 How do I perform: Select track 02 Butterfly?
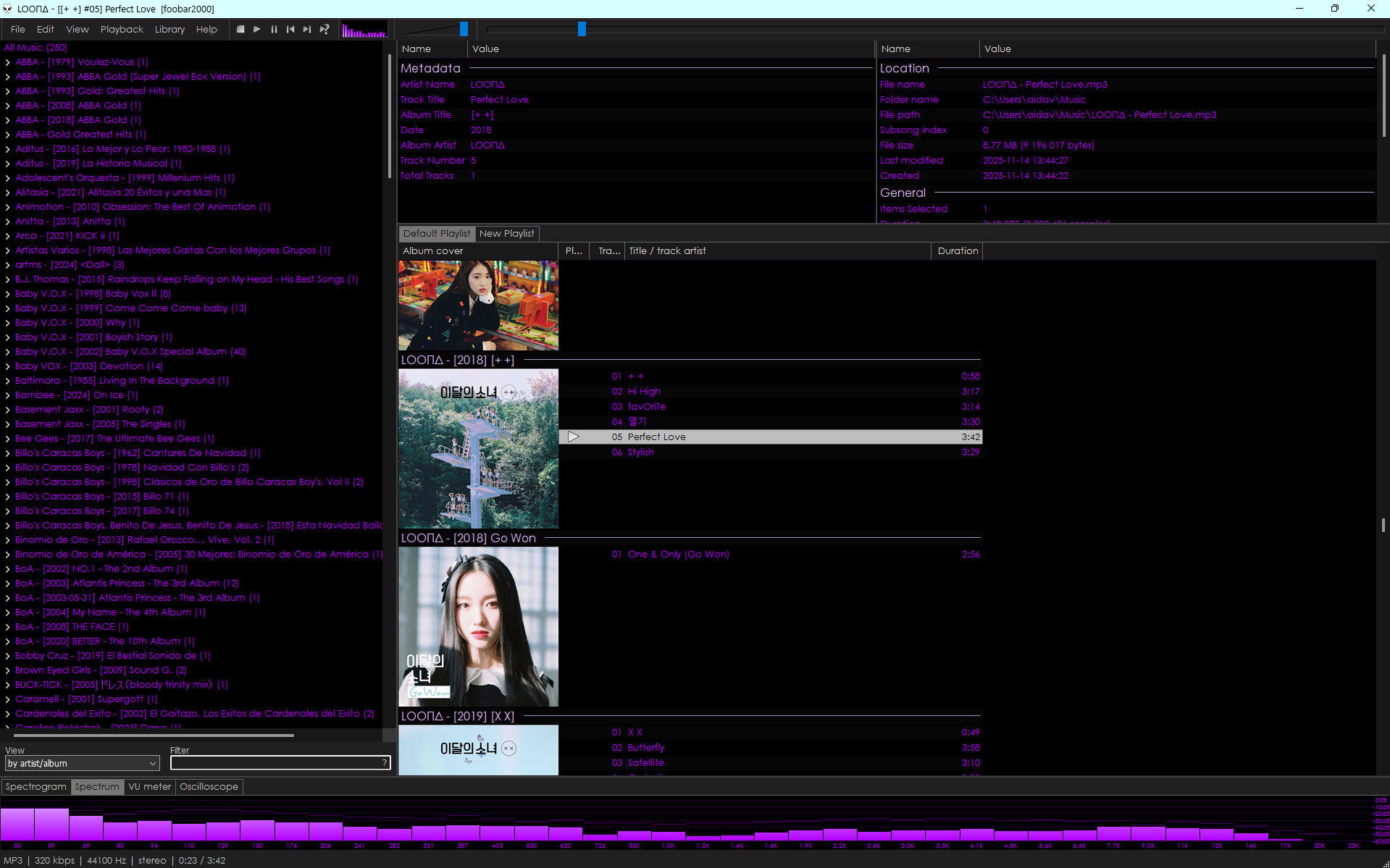(x=771, y=748)
